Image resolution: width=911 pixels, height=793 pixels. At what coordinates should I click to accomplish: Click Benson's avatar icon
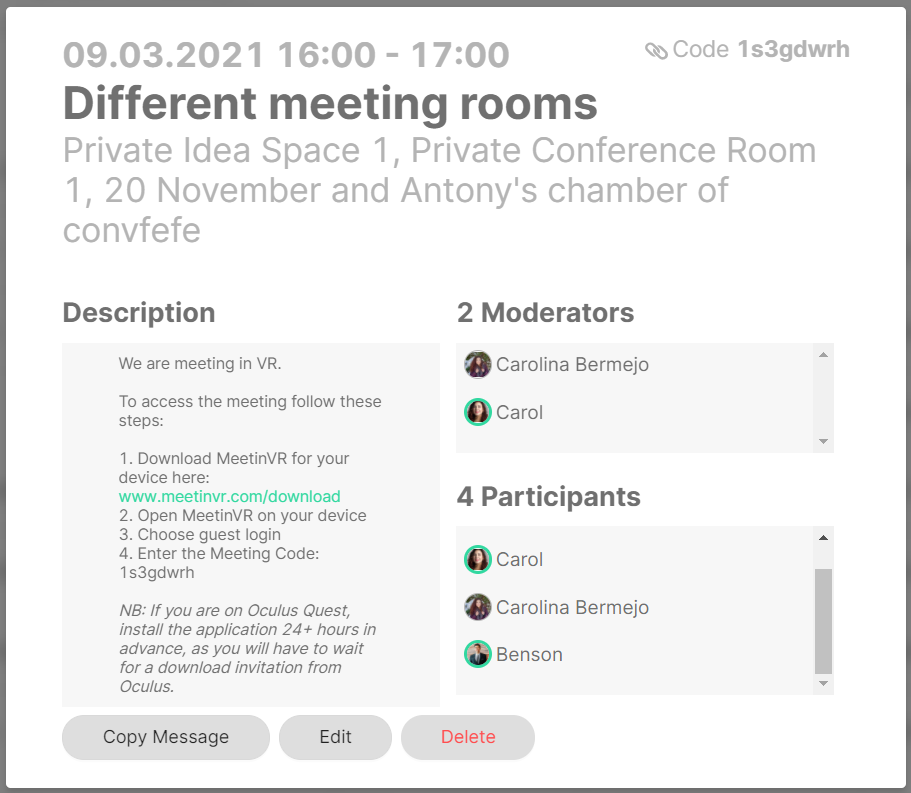[x=478, y=653]
